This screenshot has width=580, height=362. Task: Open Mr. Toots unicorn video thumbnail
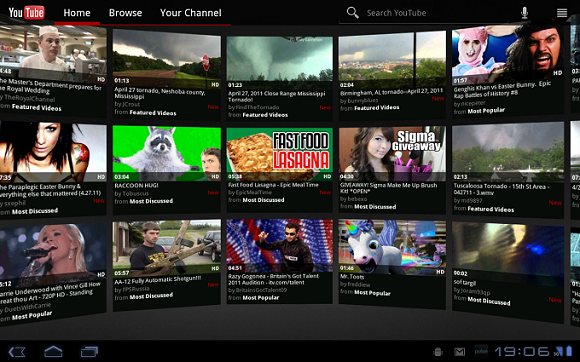(x=392, y=248)
